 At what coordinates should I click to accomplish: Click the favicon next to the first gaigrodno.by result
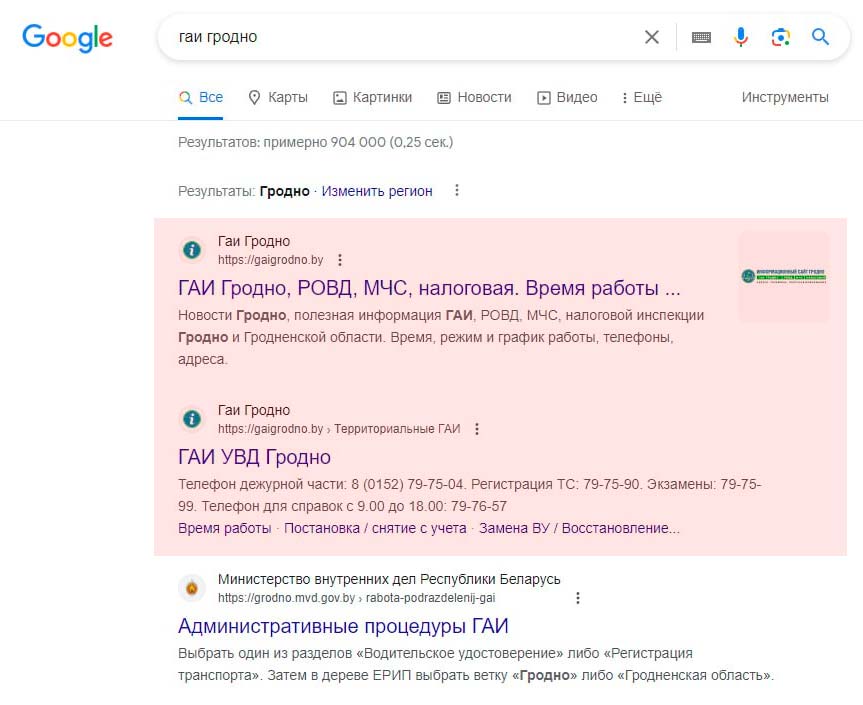point(191,250)
